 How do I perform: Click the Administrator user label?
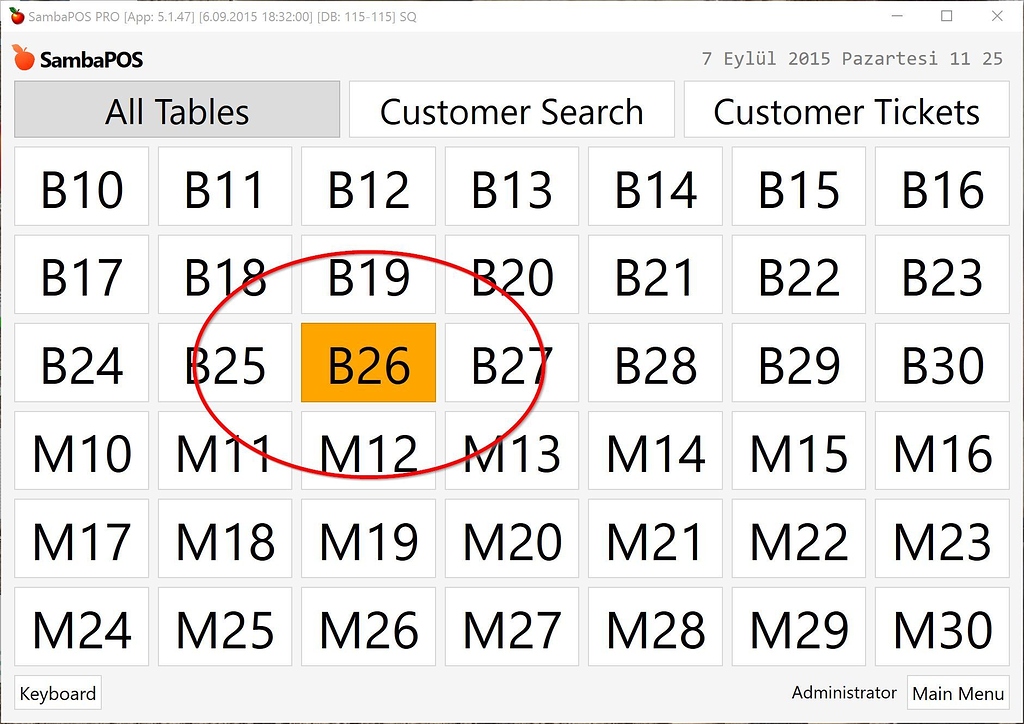coord(843,691)
